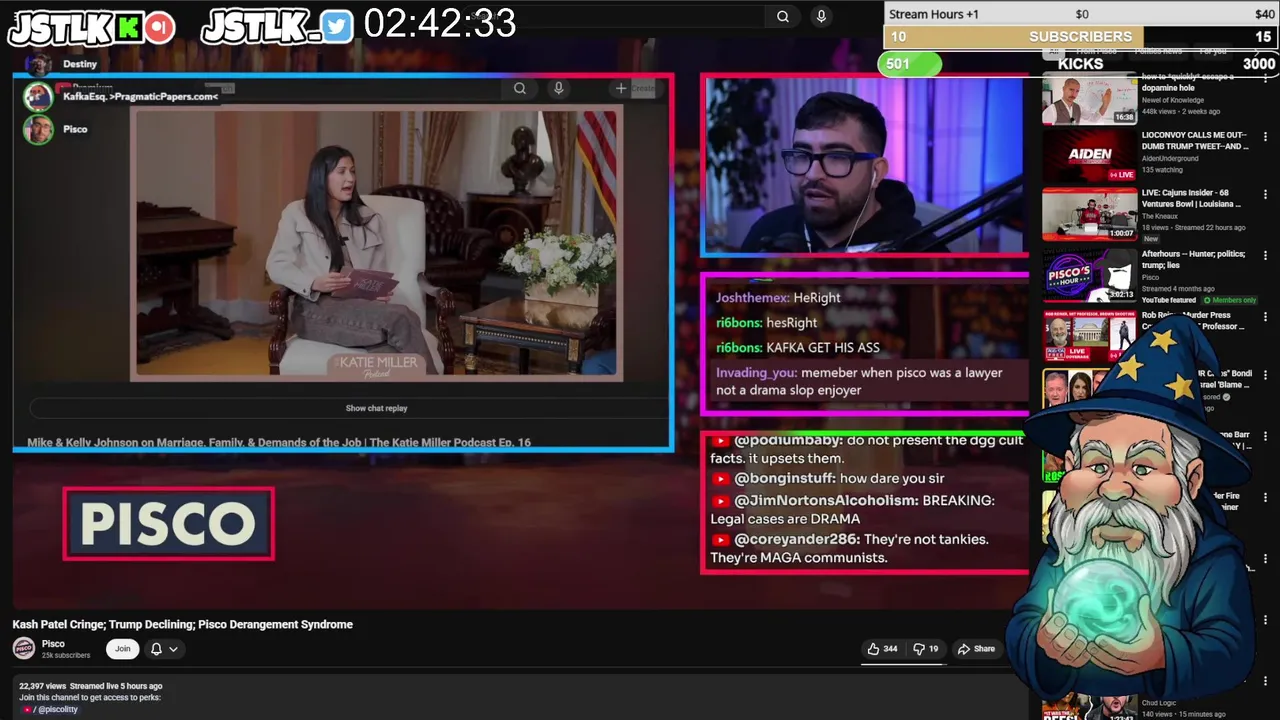The width and height of the screenshot is (1280, 720).
Task: Click the Newel of Knowledge channel name
Action: (x=1172, y=100)
